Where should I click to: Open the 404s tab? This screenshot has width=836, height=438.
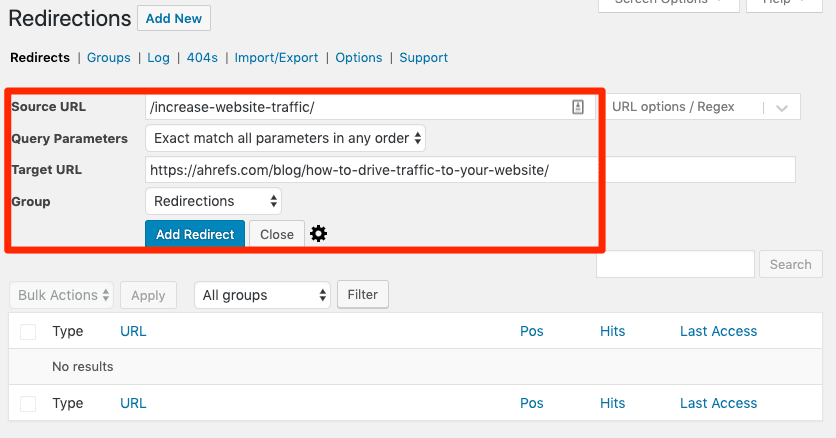coord(202,58)
